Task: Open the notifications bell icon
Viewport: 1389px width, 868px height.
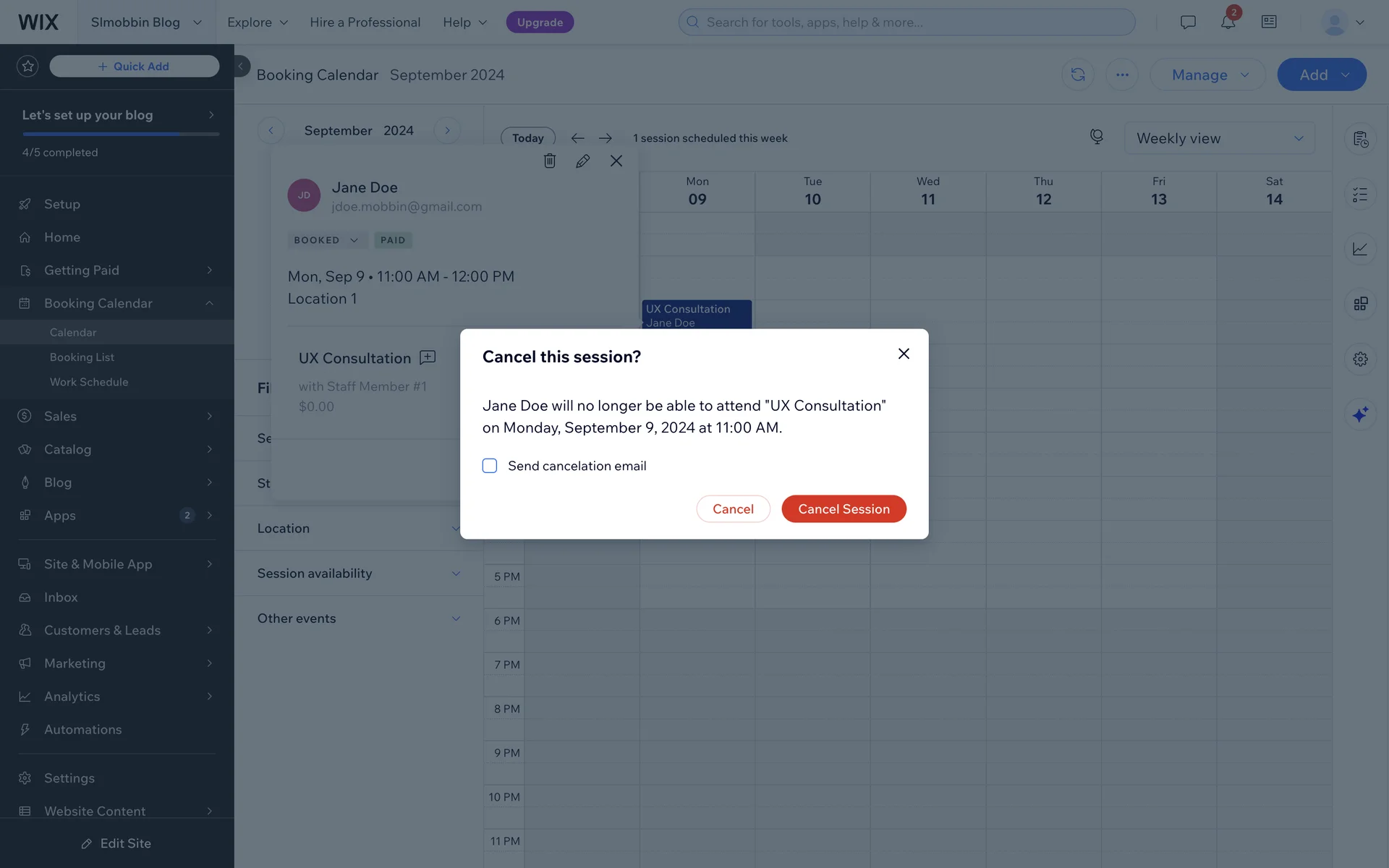Action: 1228,22
